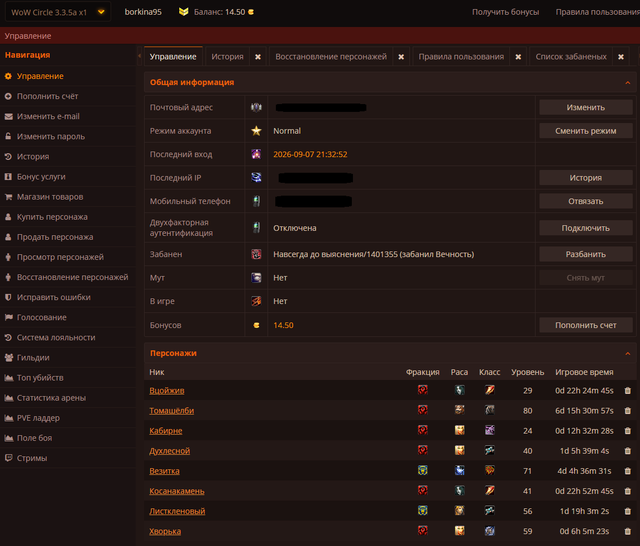
Task: Open PVE ладдер in the sidebar
Action: point(38,418)
